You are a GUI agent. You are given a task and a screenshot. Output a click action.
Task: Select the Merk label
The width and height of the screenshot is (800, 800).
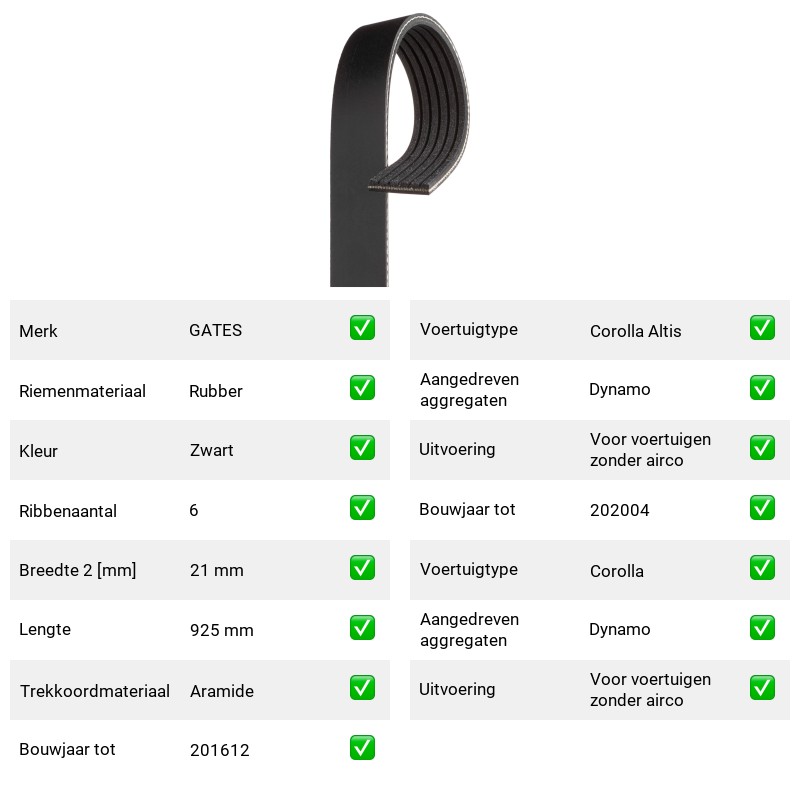tap(38, 331)
